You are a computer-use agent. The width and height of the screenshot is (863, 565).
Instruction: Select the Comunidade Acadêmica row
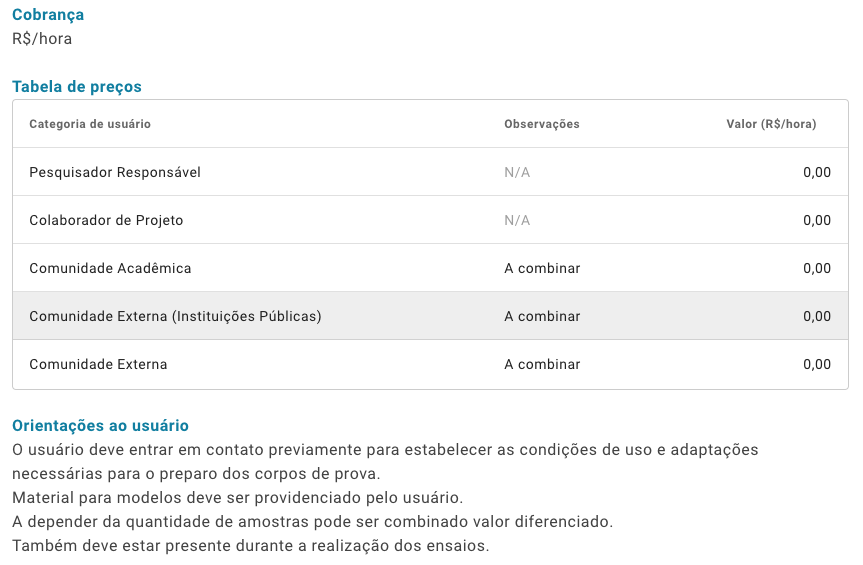430,268
